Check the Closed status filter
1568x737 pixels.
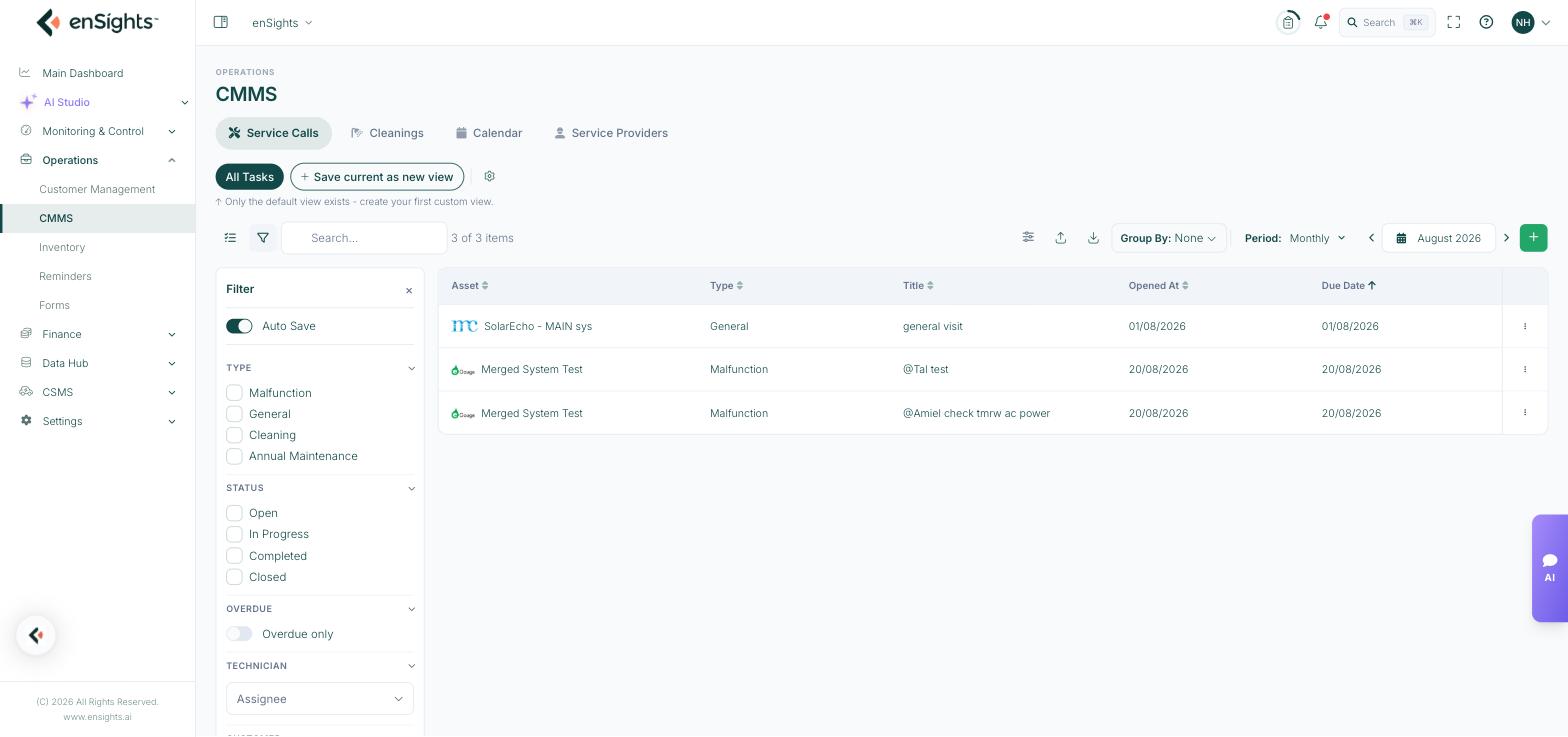(x=234, y=577)
